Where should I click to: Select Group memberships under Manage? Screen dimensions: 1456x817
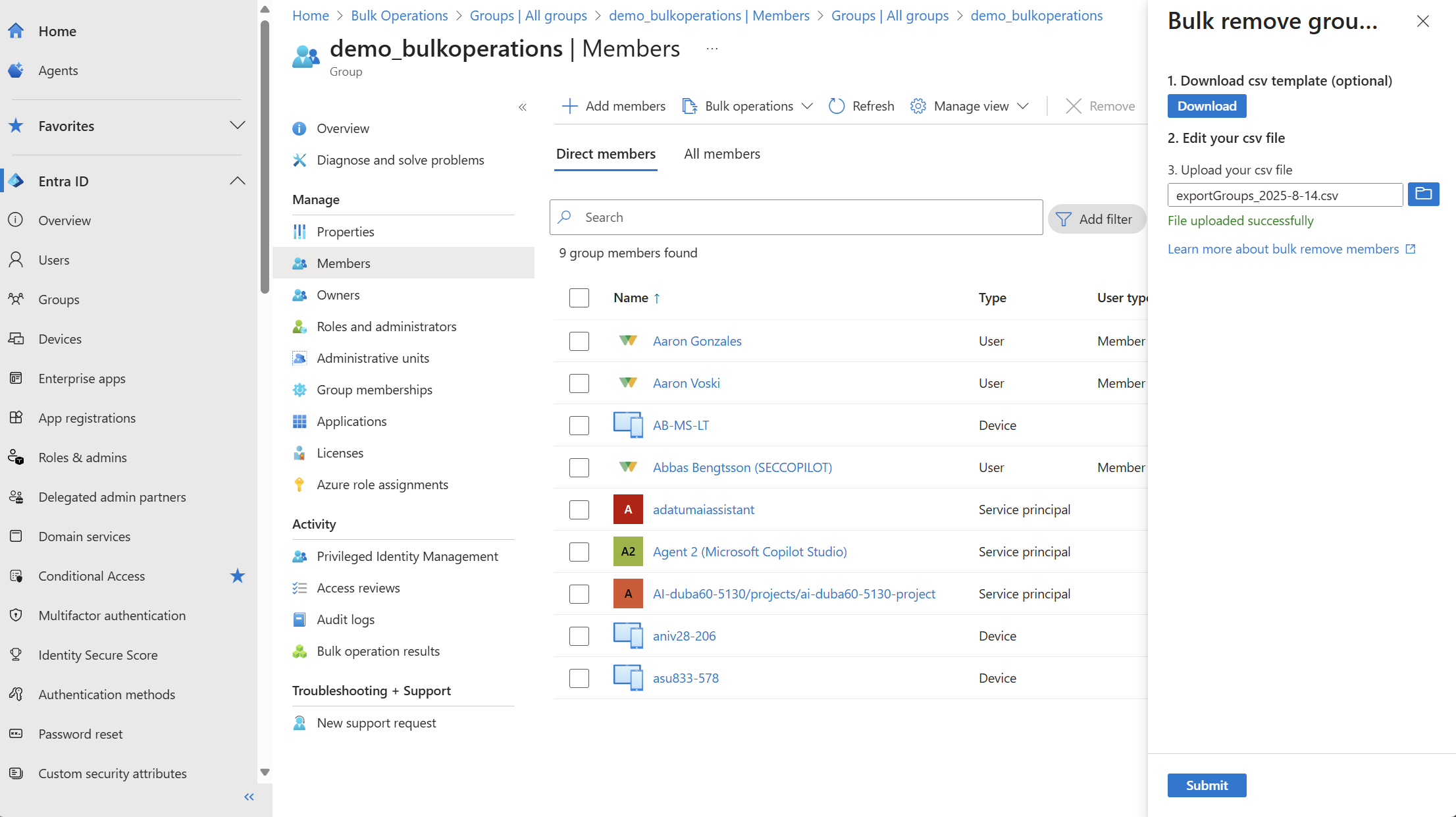(374, 389)
